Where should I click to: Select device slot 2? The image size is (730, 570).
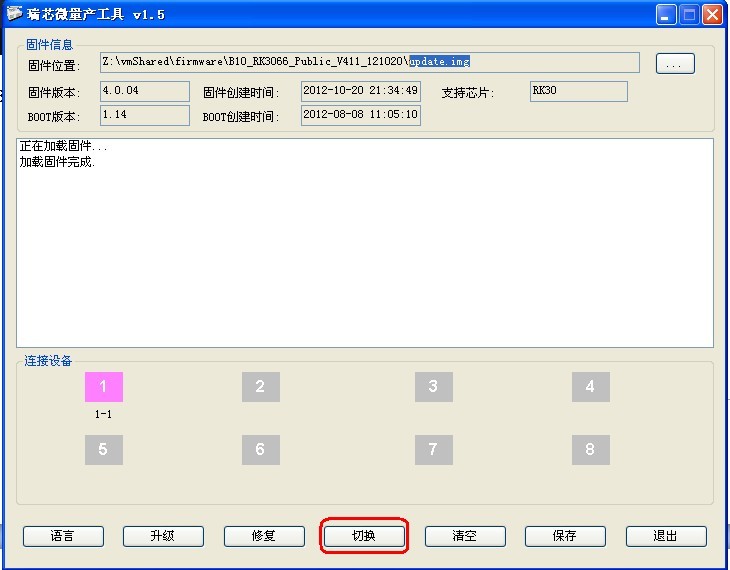click(261, 387)
